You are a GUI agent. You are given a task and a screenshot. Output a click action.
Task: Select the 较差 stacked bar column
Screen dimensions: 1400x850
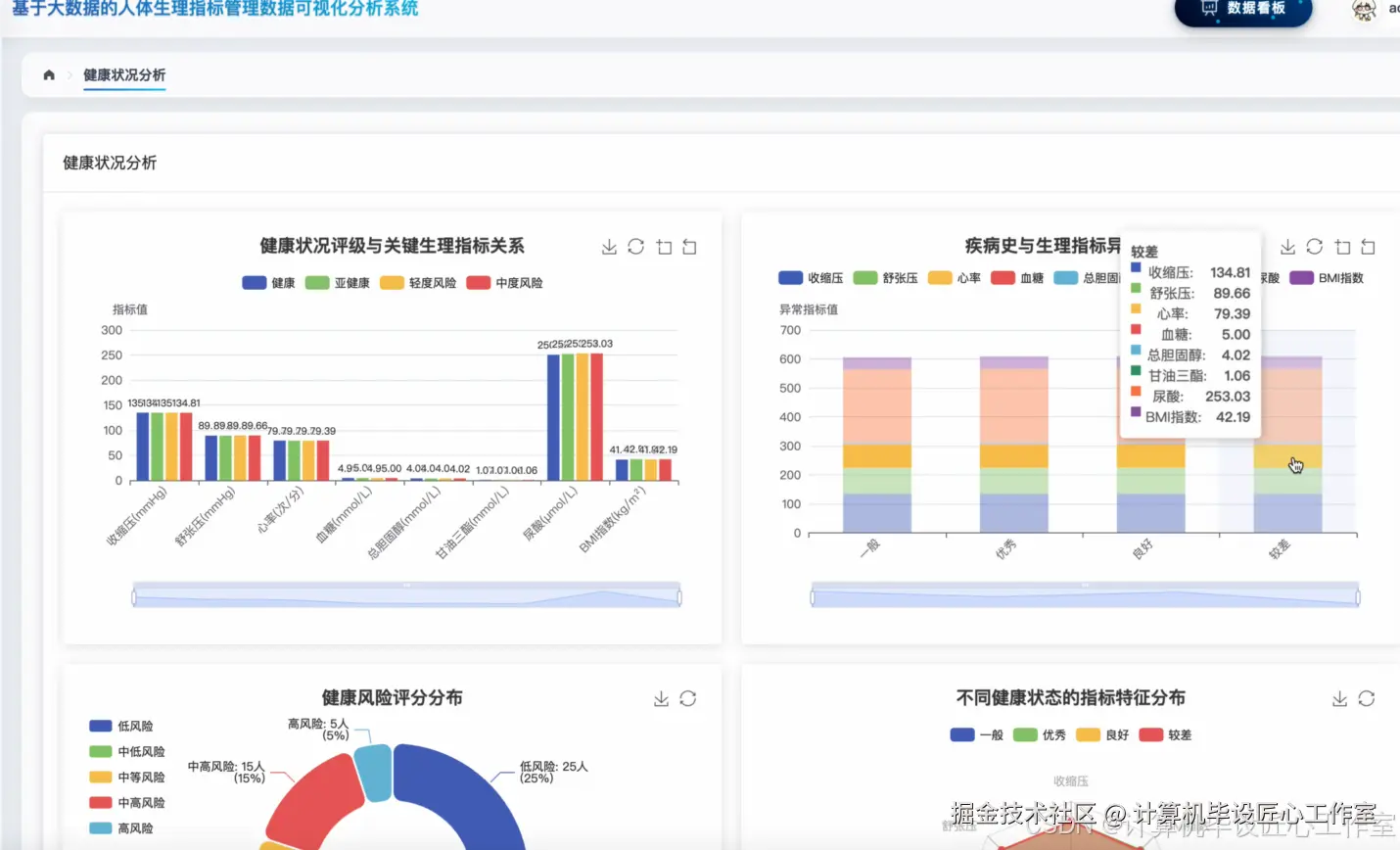point(1287,445)
